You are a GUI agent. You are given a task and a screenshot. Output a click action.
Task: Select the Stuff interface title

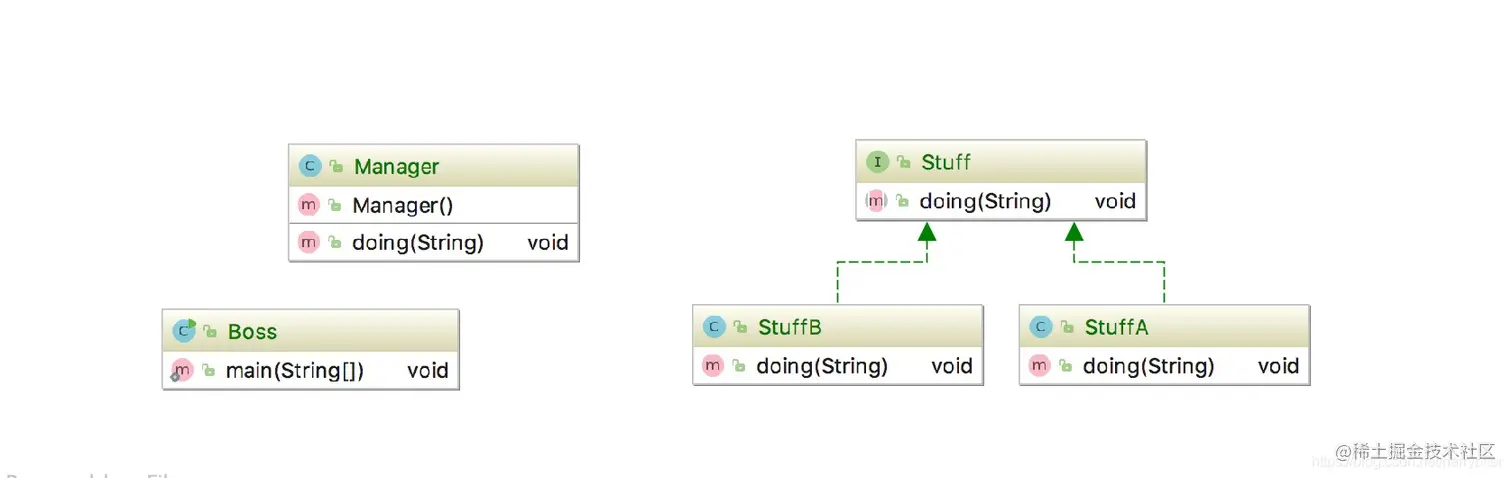point(946,162)
